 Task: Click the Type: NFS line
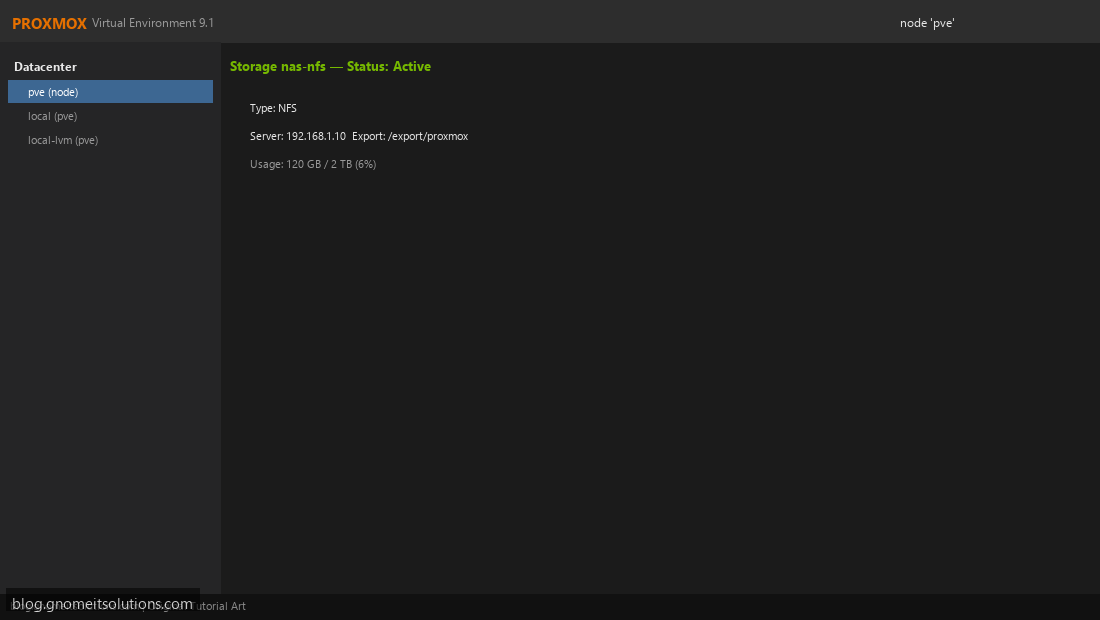274,108
